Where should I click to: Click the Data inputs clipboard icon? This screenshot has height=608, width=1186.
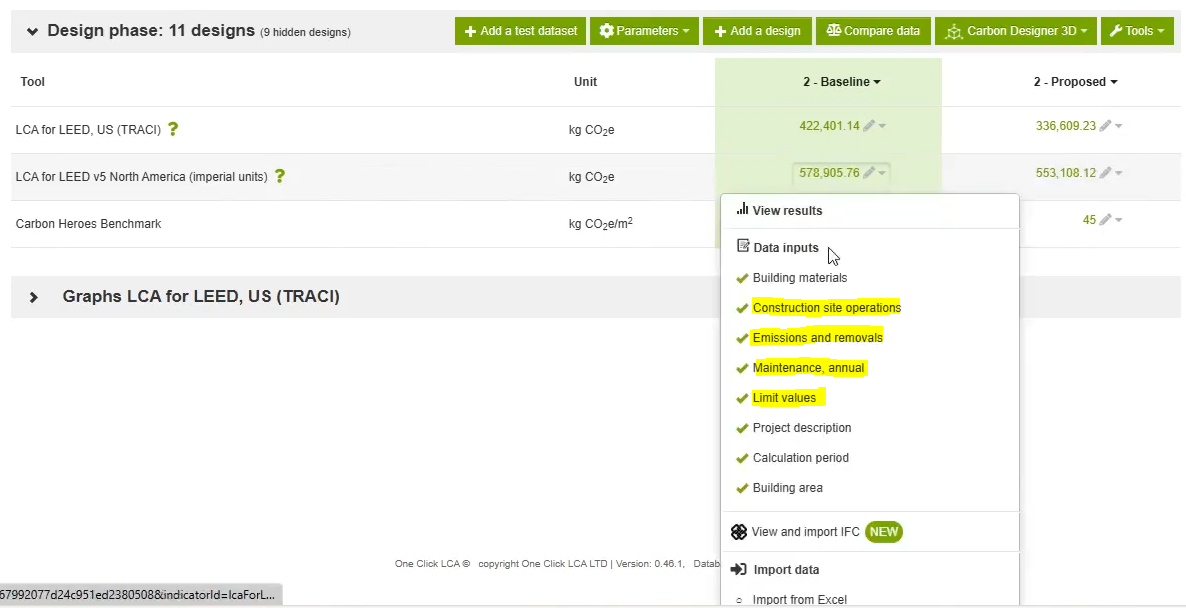744,246
